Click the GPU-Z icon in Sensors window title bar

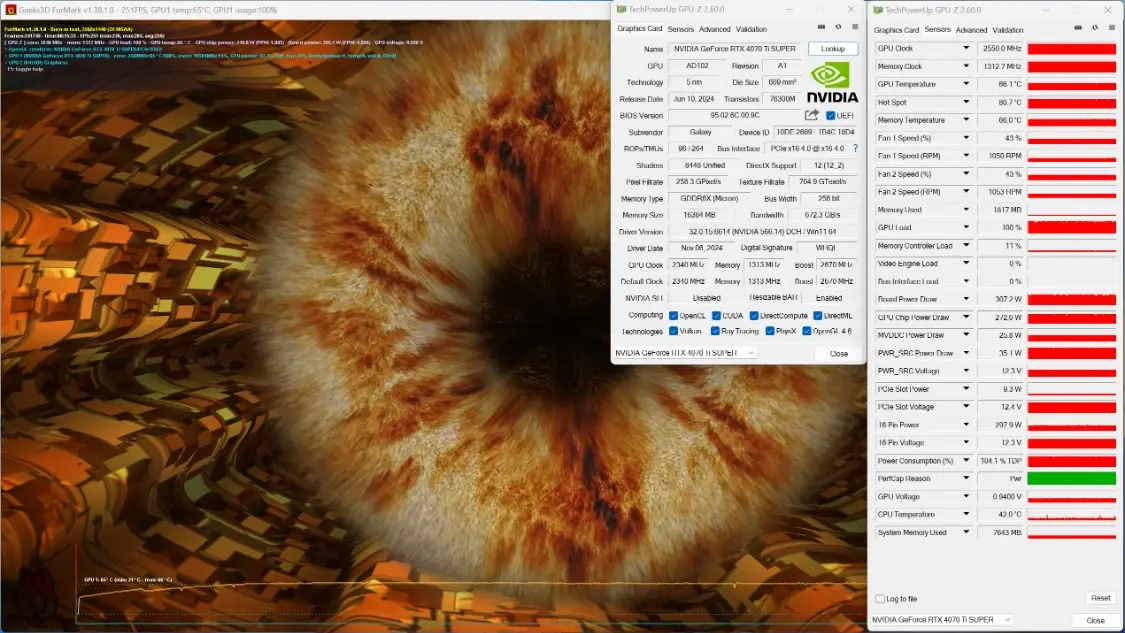click(877, 10)
